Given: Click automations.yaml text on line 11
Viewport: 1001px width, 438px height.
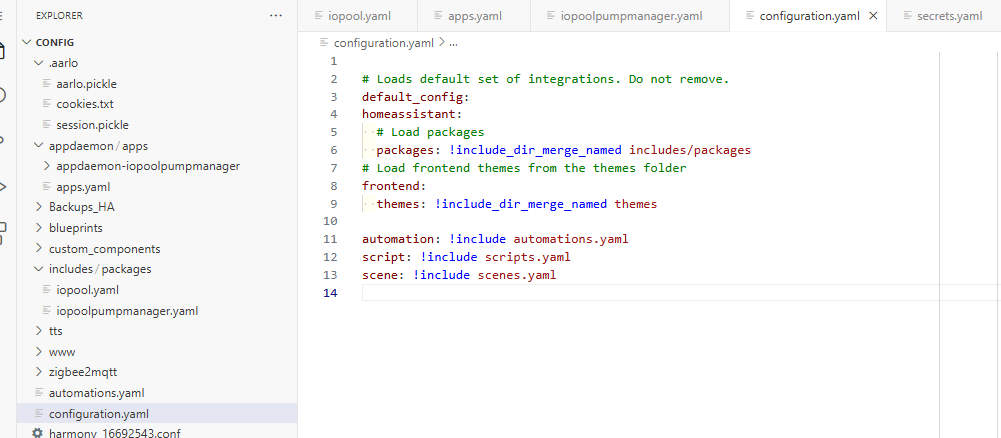Looking at the screenshot, I should (x=571, y=239).
